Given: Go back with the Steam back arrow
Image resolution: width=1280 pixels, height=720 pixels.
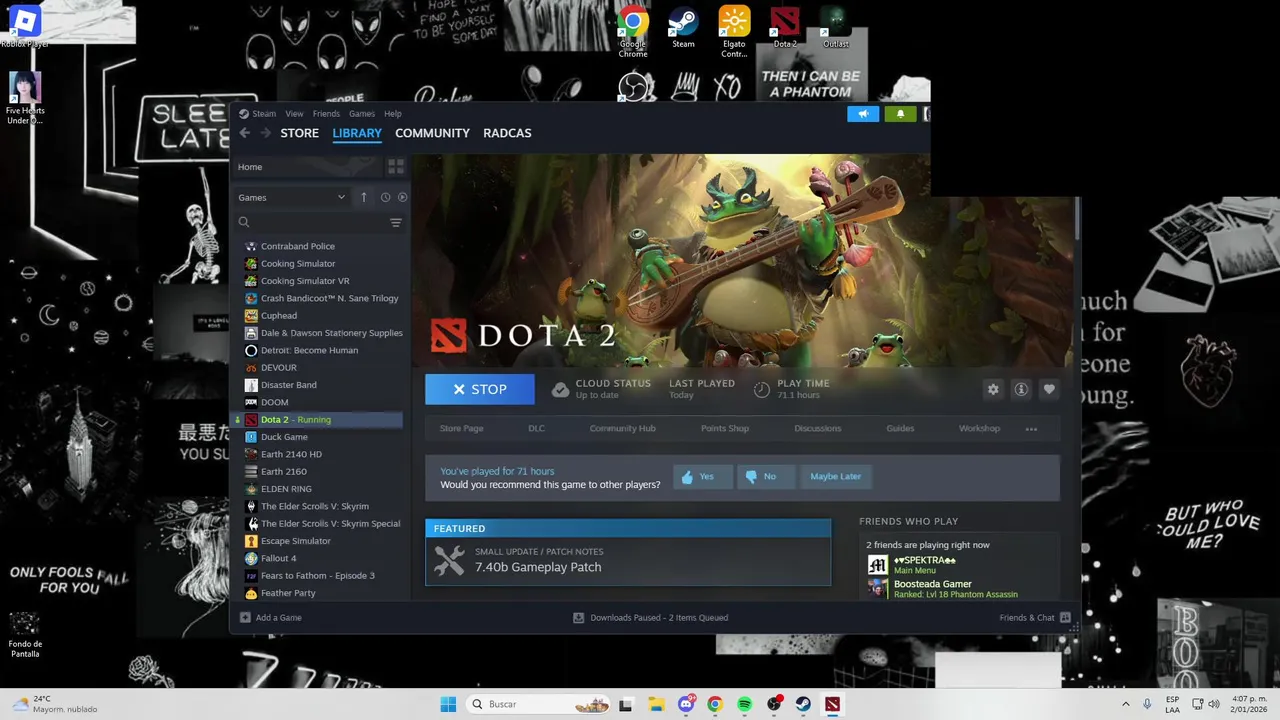Looking at the screenshot, I should coord(245,133).
